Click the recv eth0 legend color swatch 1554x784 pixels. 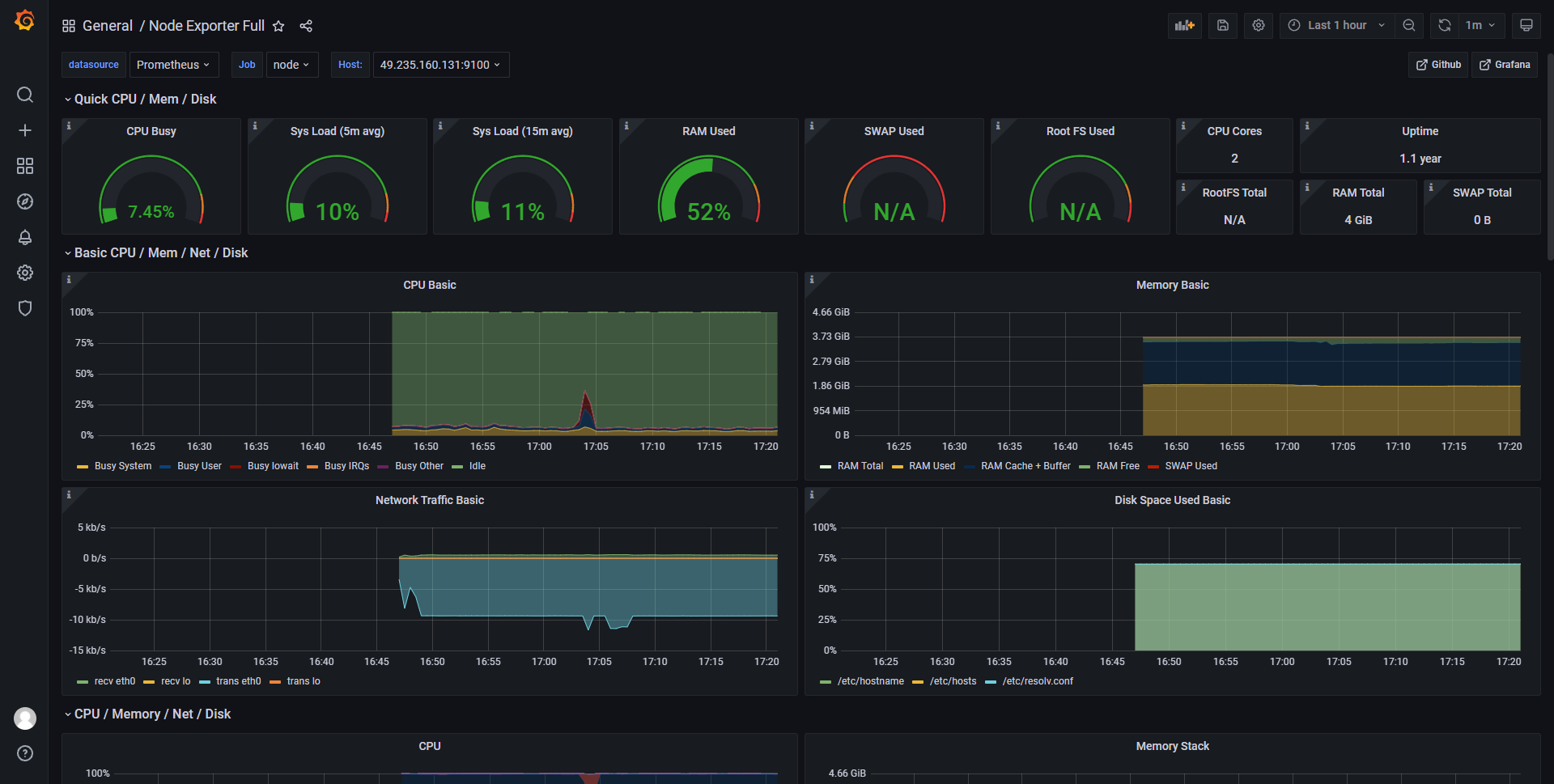point(83,682)
